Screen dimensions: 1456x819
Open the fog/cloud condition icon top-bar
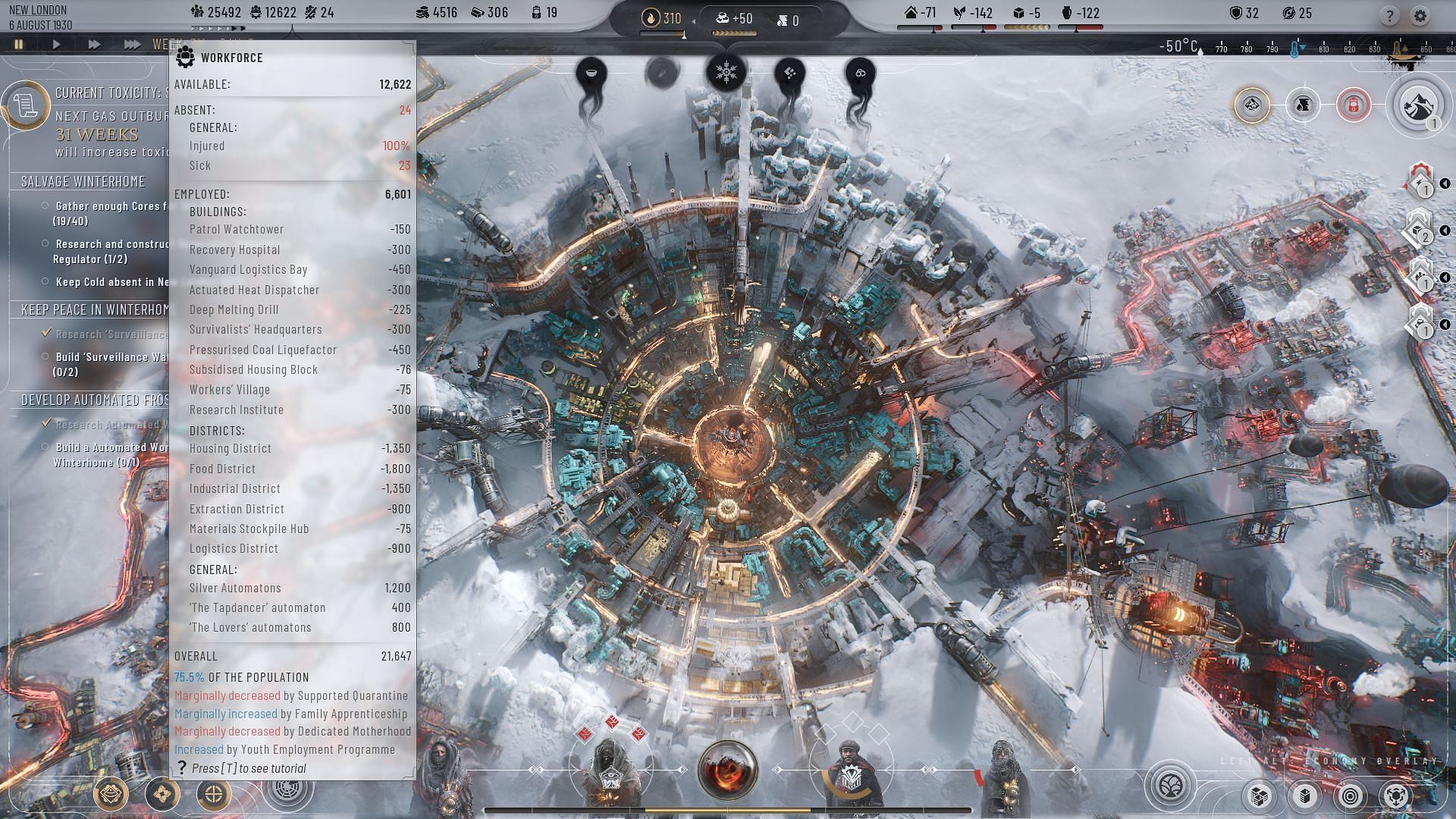click(x=859, y=72)
